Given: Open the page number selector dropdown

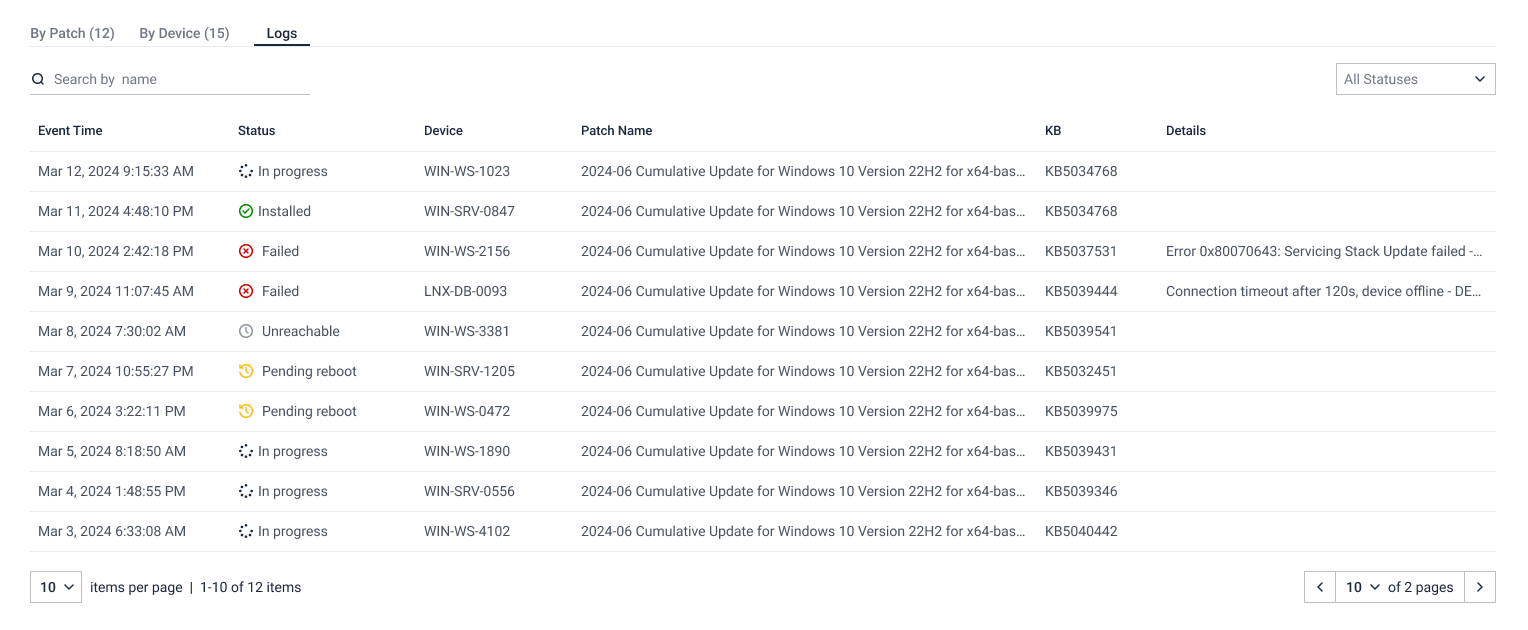Looking at the screenshot, I should pos(1362,587).
